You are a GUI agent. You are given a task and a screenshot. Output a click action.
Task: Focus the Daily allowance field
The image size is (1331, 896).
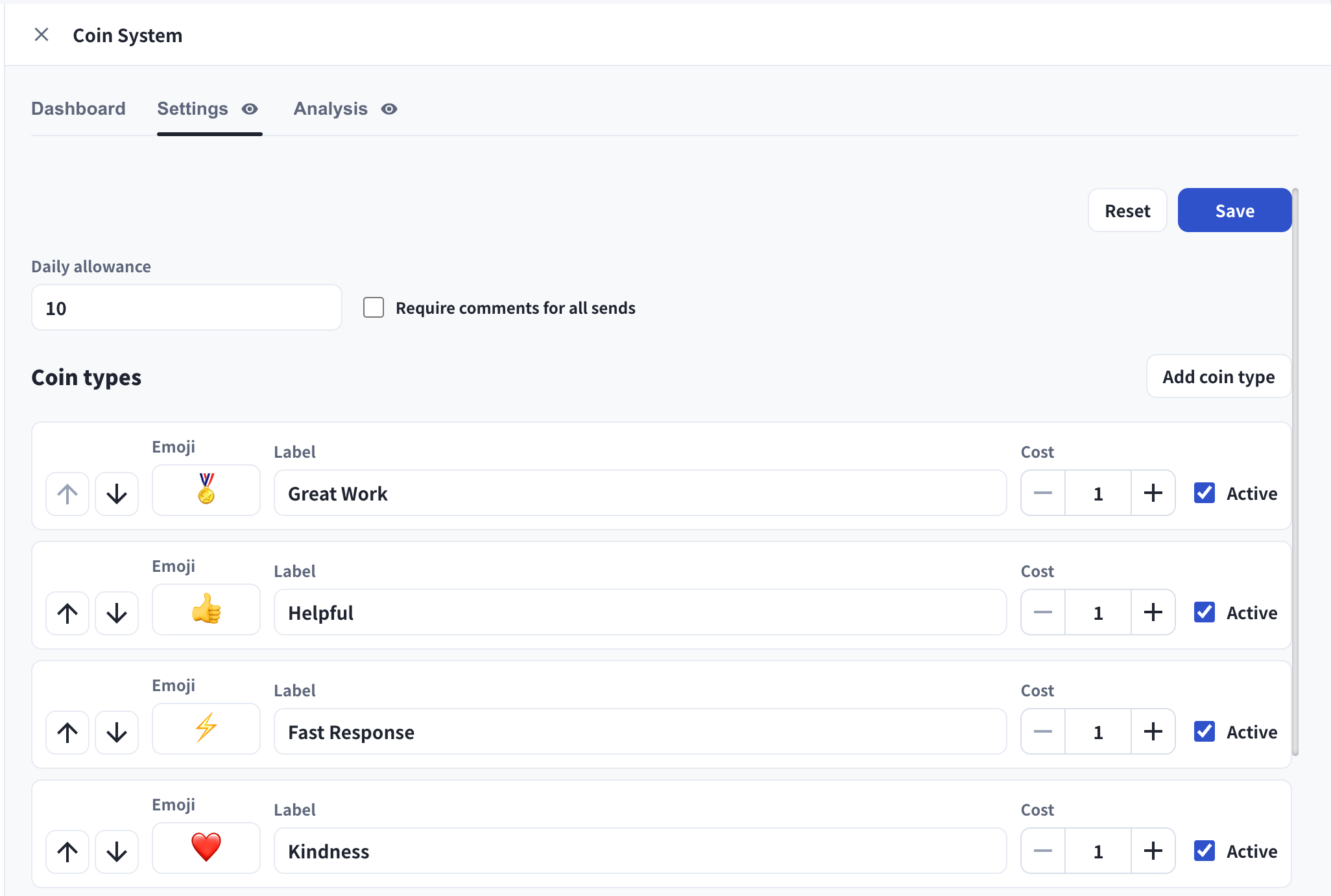(x=187, y=307)
